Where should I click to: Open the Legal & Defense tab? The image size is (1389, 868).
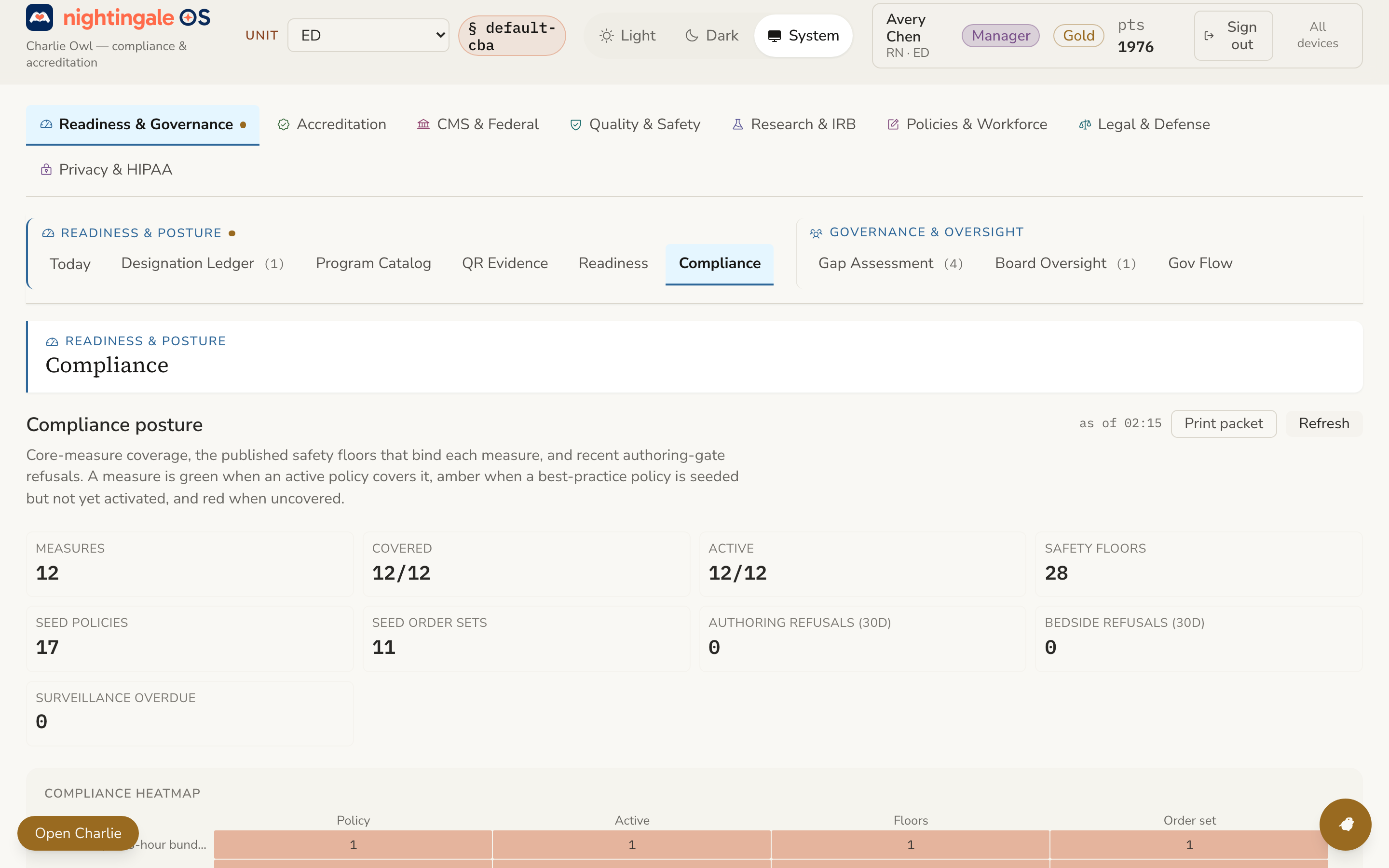coord(1144,124)
